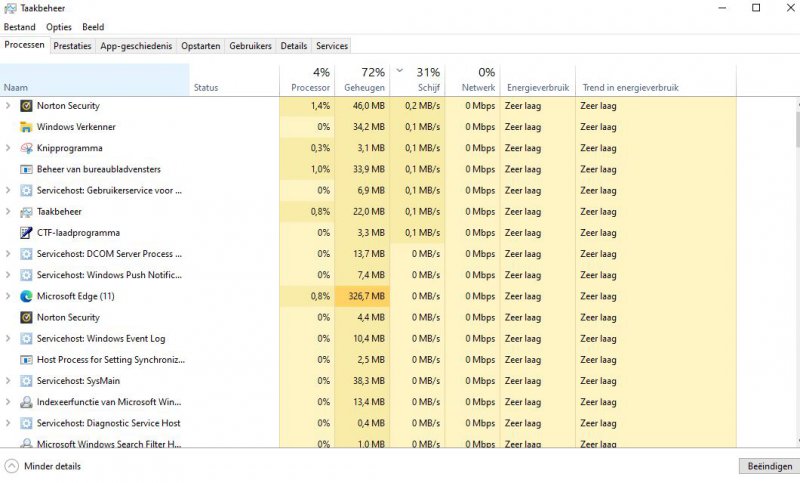The width and height of the screenshot is (800, 483).
Task: Click the Windows Verkenner folder icon
Action: pyautogui.click(x=26, y=127)
